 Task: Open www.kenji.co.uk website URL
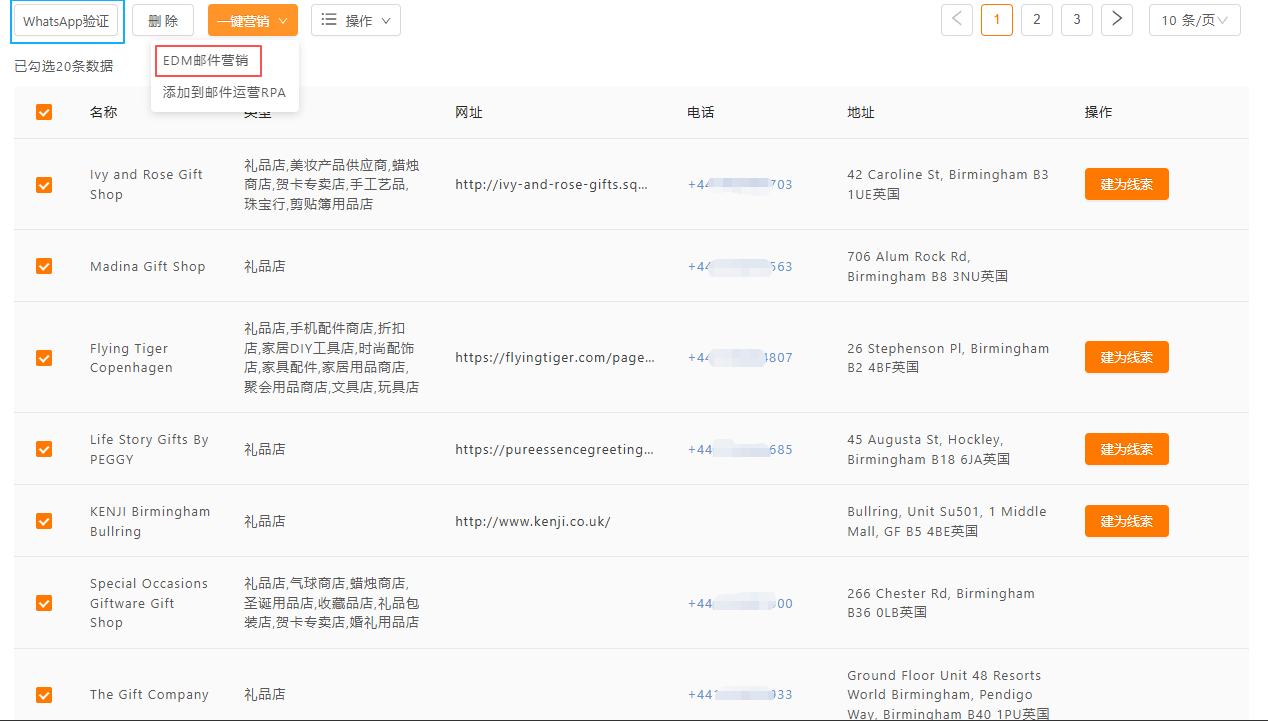click(532, 521)
